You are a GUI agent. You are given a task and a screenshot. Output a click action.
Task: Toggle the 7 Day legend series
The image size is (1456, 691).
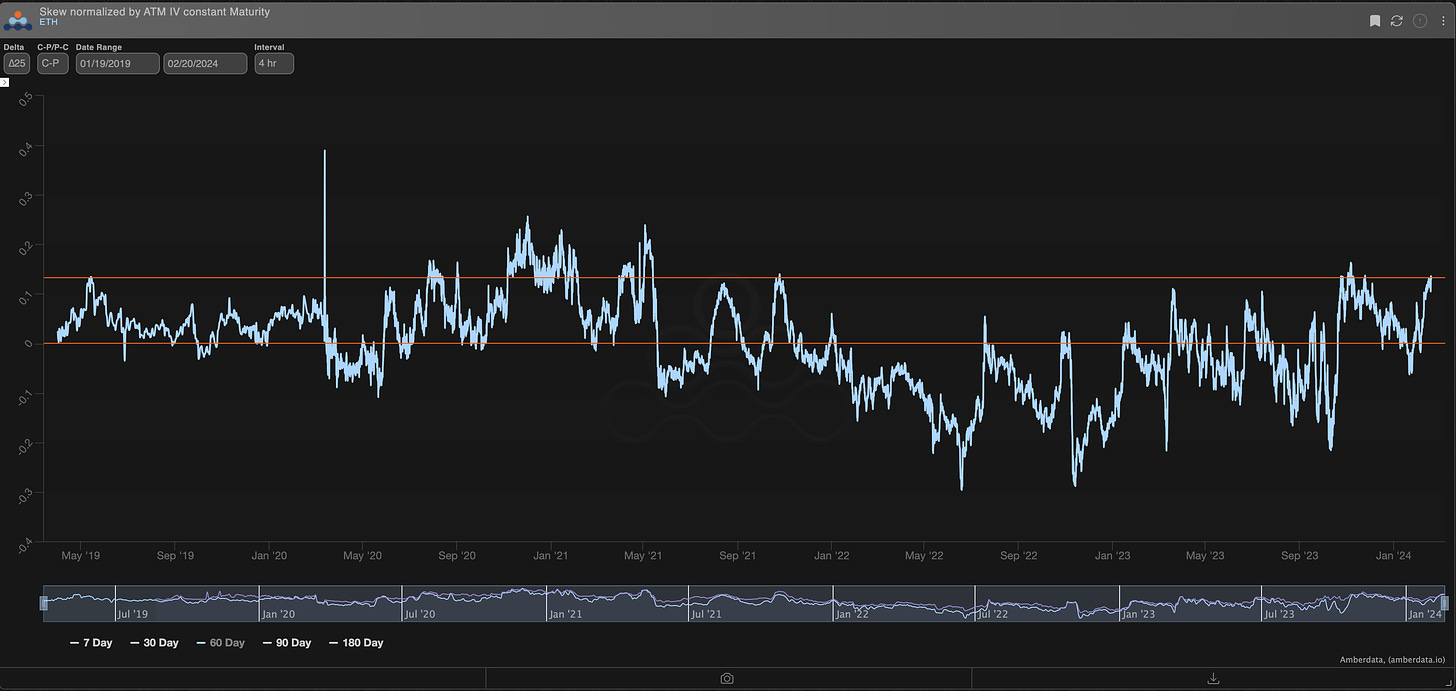(91, 643)
